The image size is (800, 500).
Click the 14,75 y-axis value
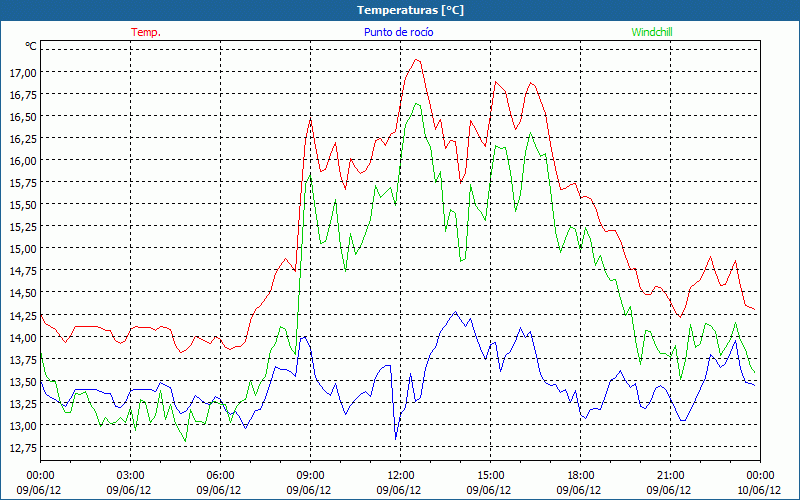click(23, 271)
